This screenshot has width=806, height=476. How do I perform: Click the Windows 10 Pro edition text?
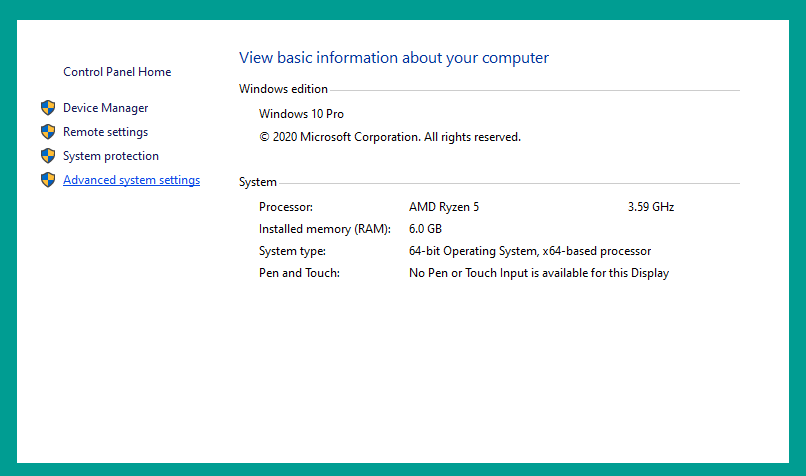click(x=301, y=114)
